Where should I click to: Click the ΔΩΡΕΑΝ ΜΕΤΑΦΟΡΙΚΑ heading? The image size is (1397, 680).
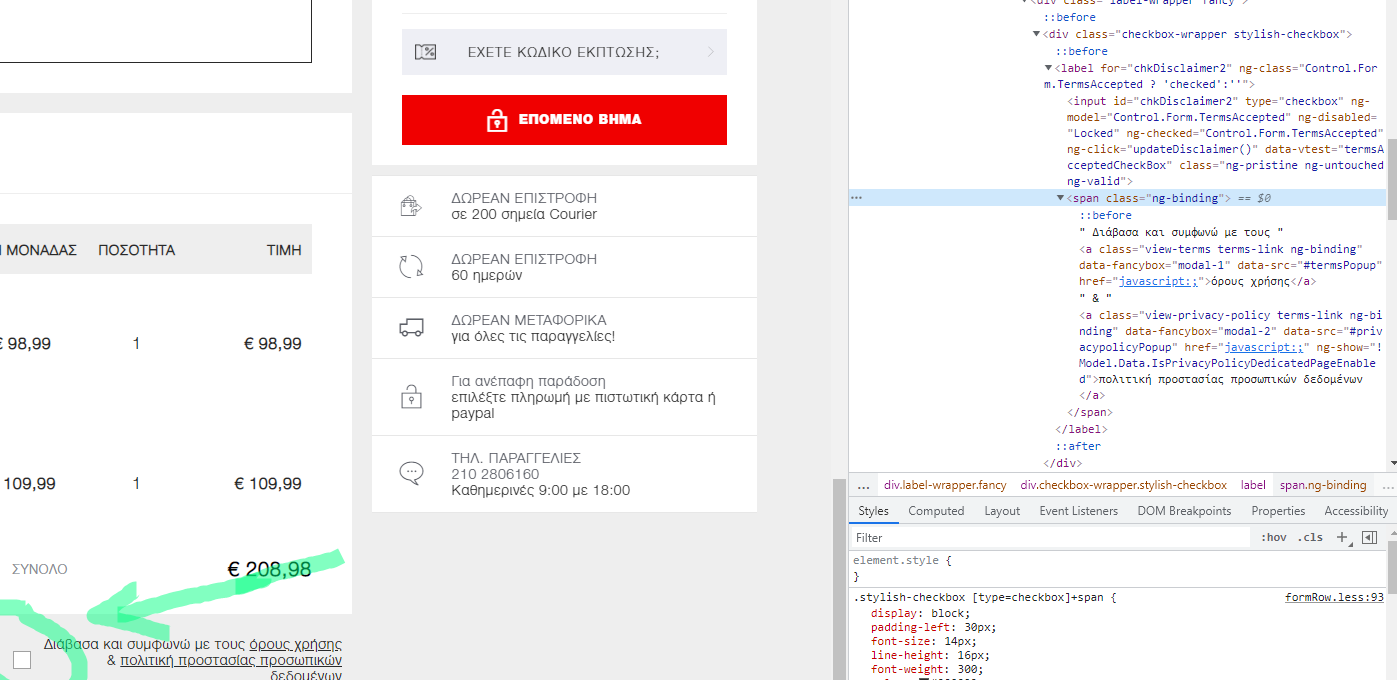(529, 320)
